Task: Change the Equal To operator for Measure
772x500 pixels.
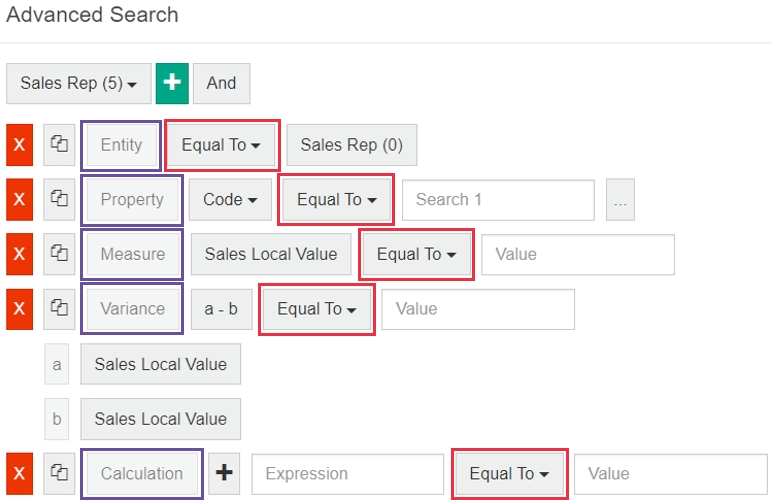Action: coord(416,254)
